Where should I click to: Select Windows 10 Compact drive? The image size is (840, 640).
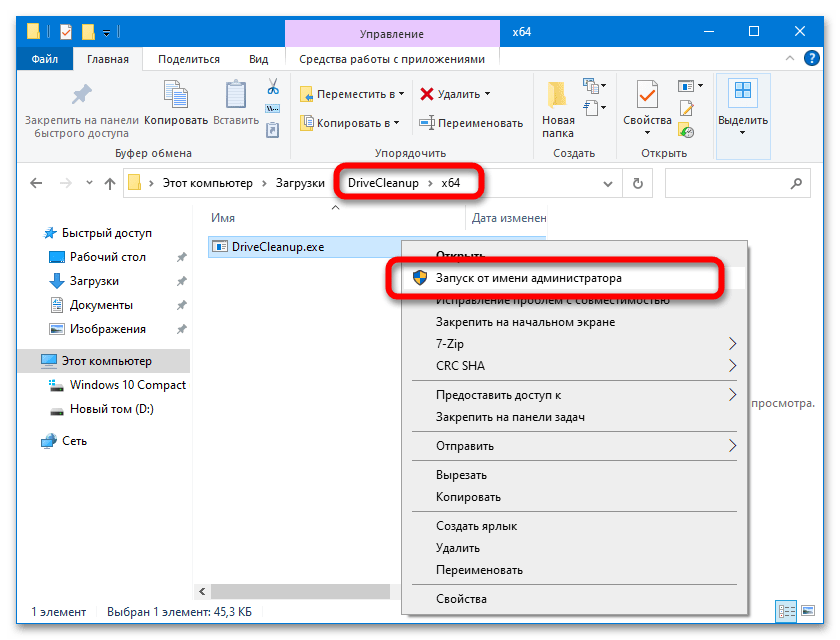point(128,385)
